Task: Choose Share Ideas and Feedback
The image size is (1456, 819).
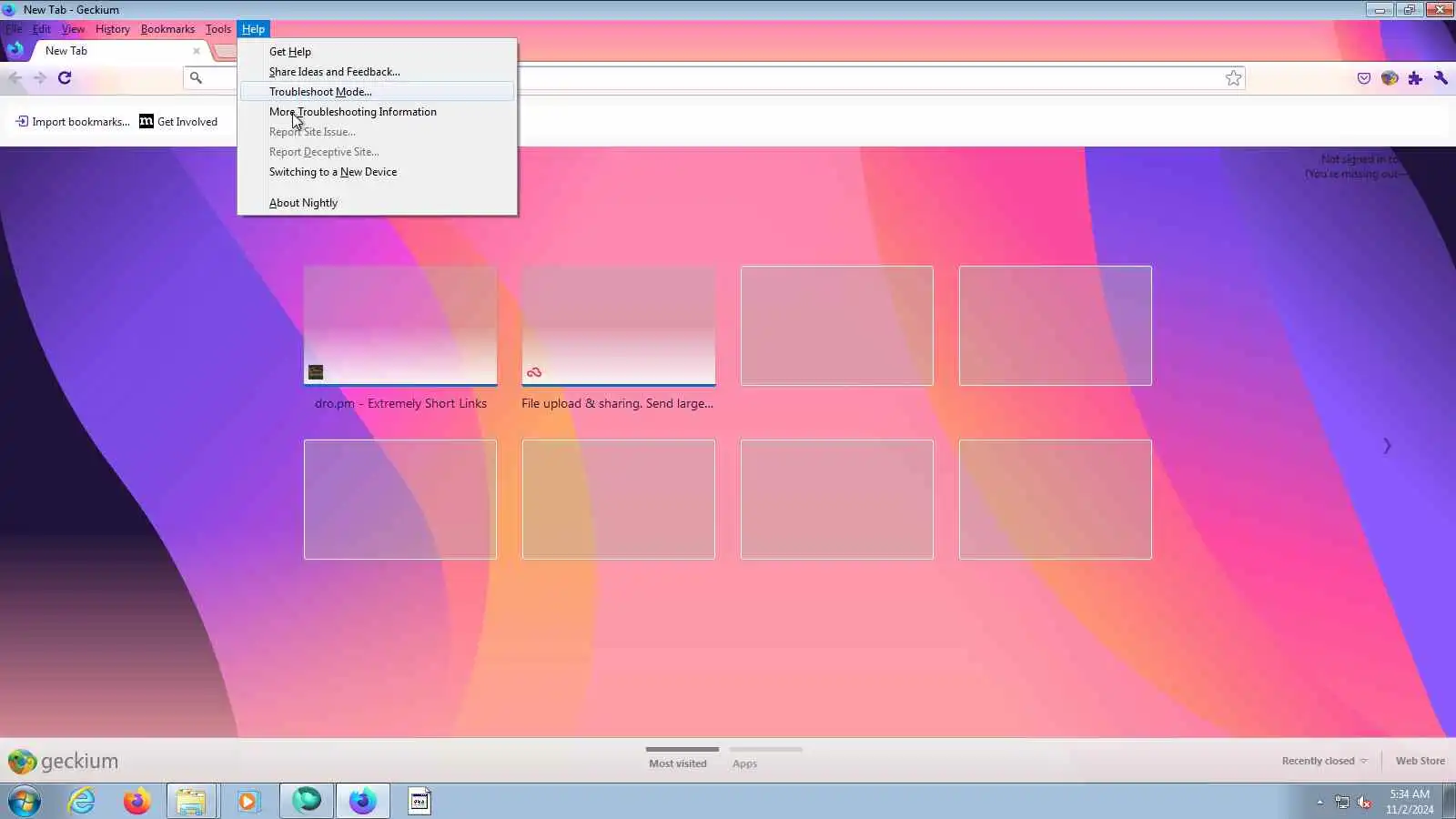Action: (x=377, y=72)
